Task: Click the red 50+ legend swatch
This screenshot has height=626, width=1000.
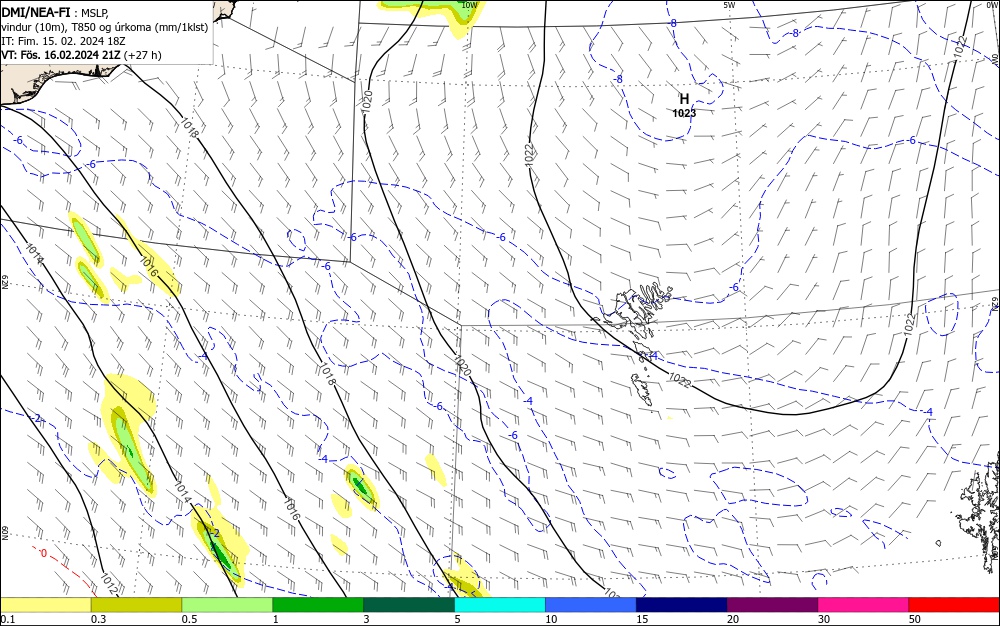Action: [954, 605]
